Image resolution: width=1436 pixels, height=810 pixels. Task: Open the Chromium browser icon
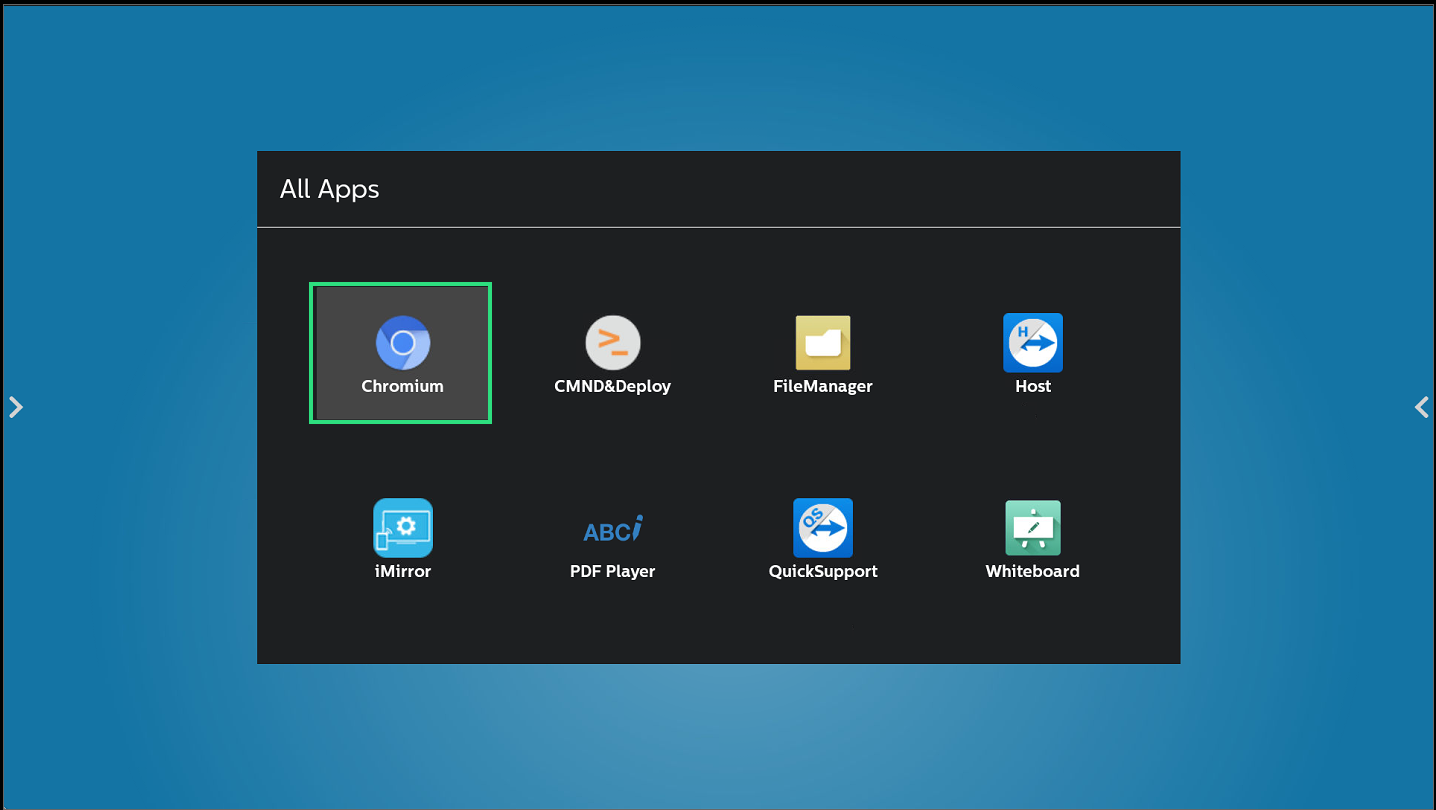(403, 343)
